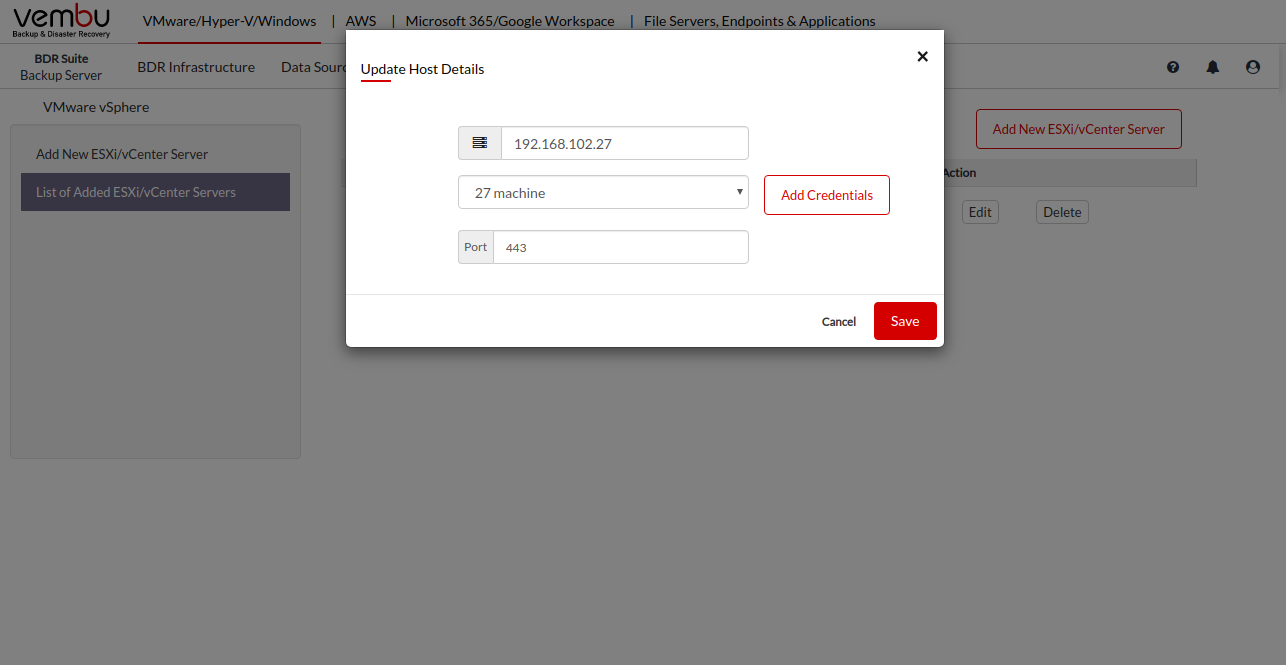This screenshot has height=665, width=1286.
Task: Open the BDR Infrastructure menu
Action: 196,67
